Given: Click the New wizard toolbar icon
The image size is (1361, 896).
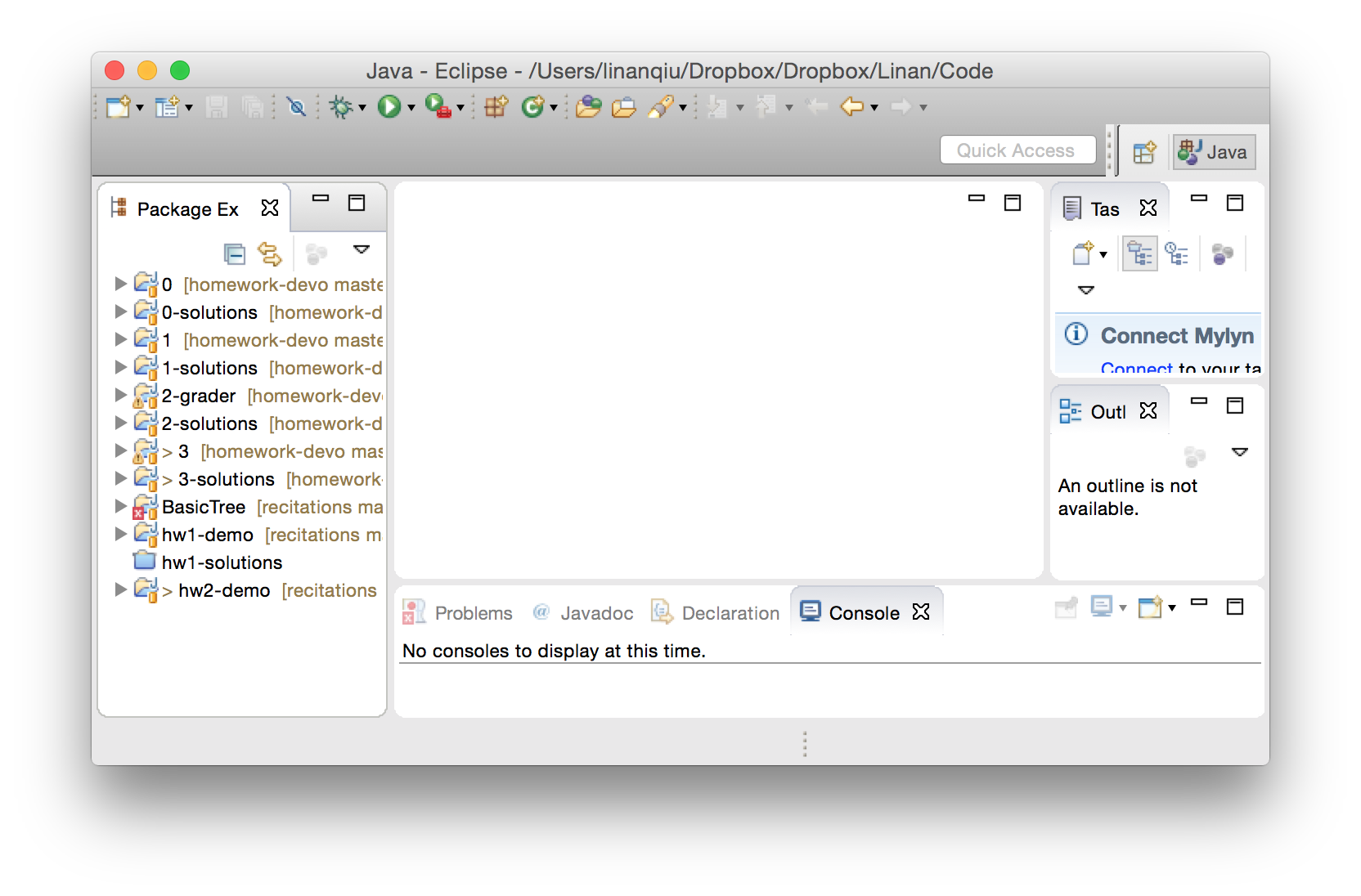Looking at the screenshot, I should 119,107.
